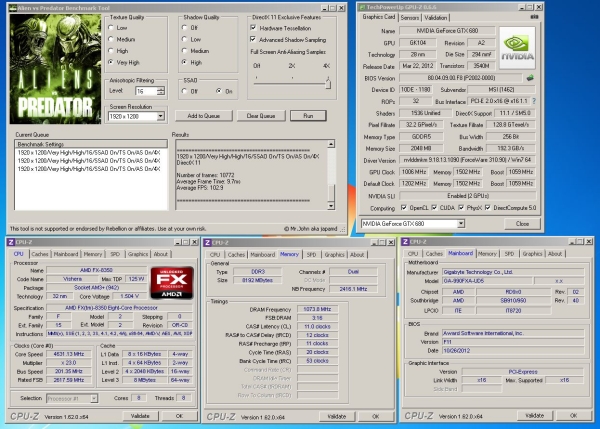Click the Gigabyte Technology manufacturer field
Screen dimensions: 600x429
click(513, 272)
